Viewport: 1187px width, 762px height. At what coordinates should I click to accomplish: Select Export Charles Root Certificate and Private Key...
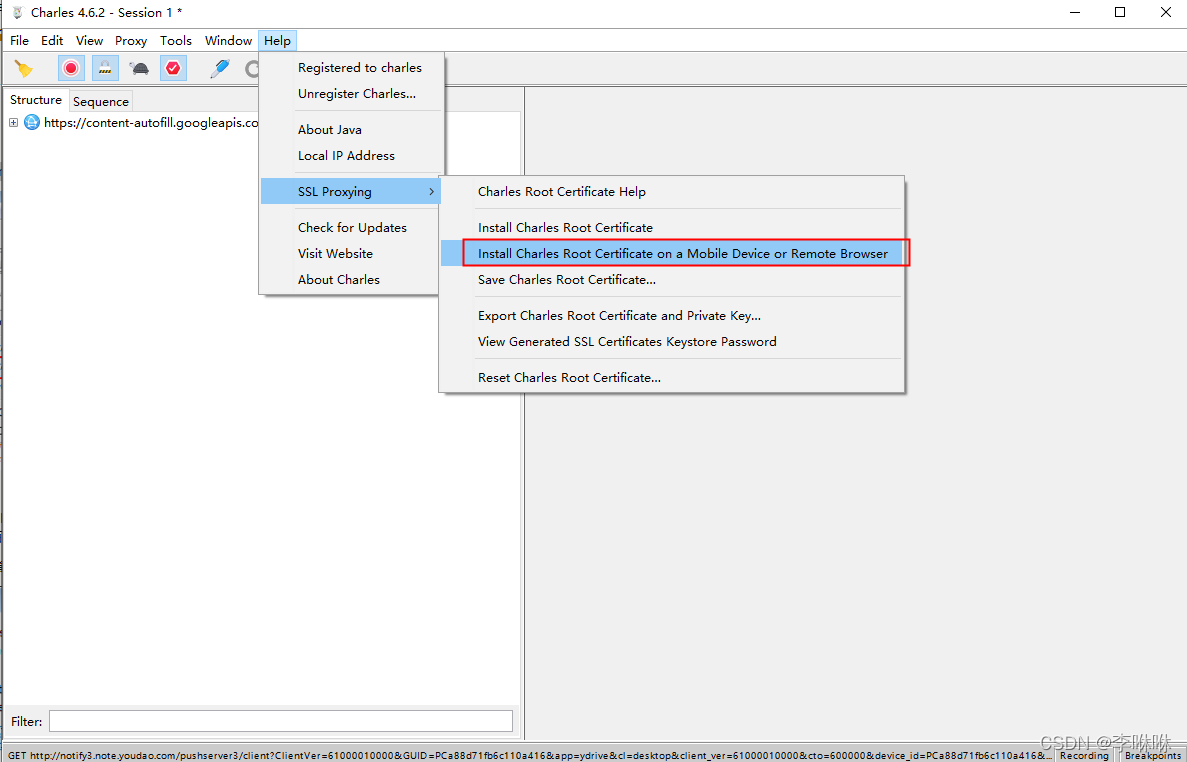coord(672,316)
